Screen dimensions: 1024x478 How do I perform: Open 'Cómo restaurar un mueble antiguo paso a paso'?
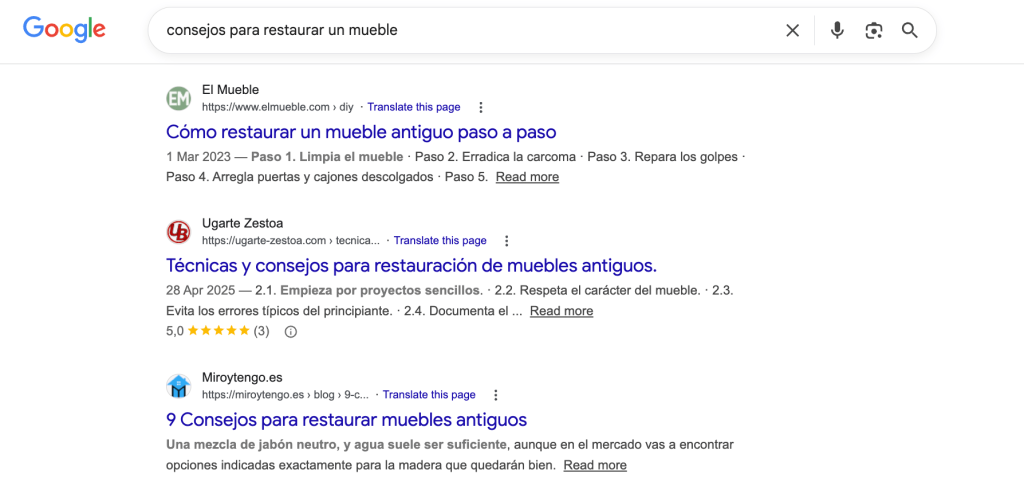(x=361, y=132)
